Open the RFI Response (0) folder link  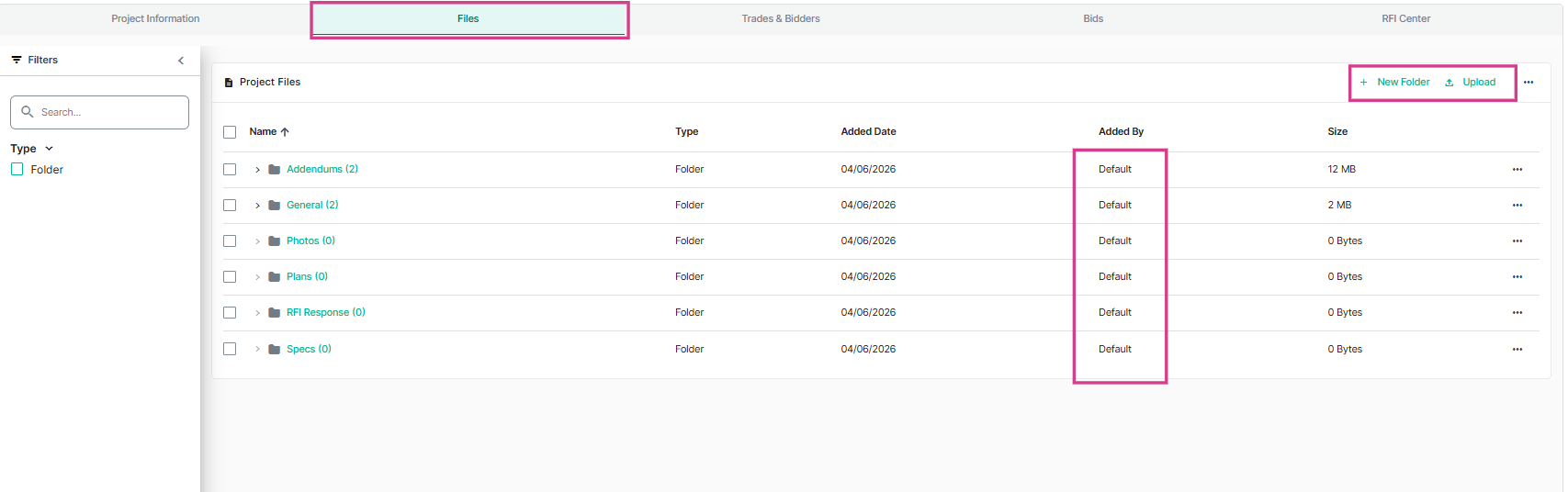[326, 312]
